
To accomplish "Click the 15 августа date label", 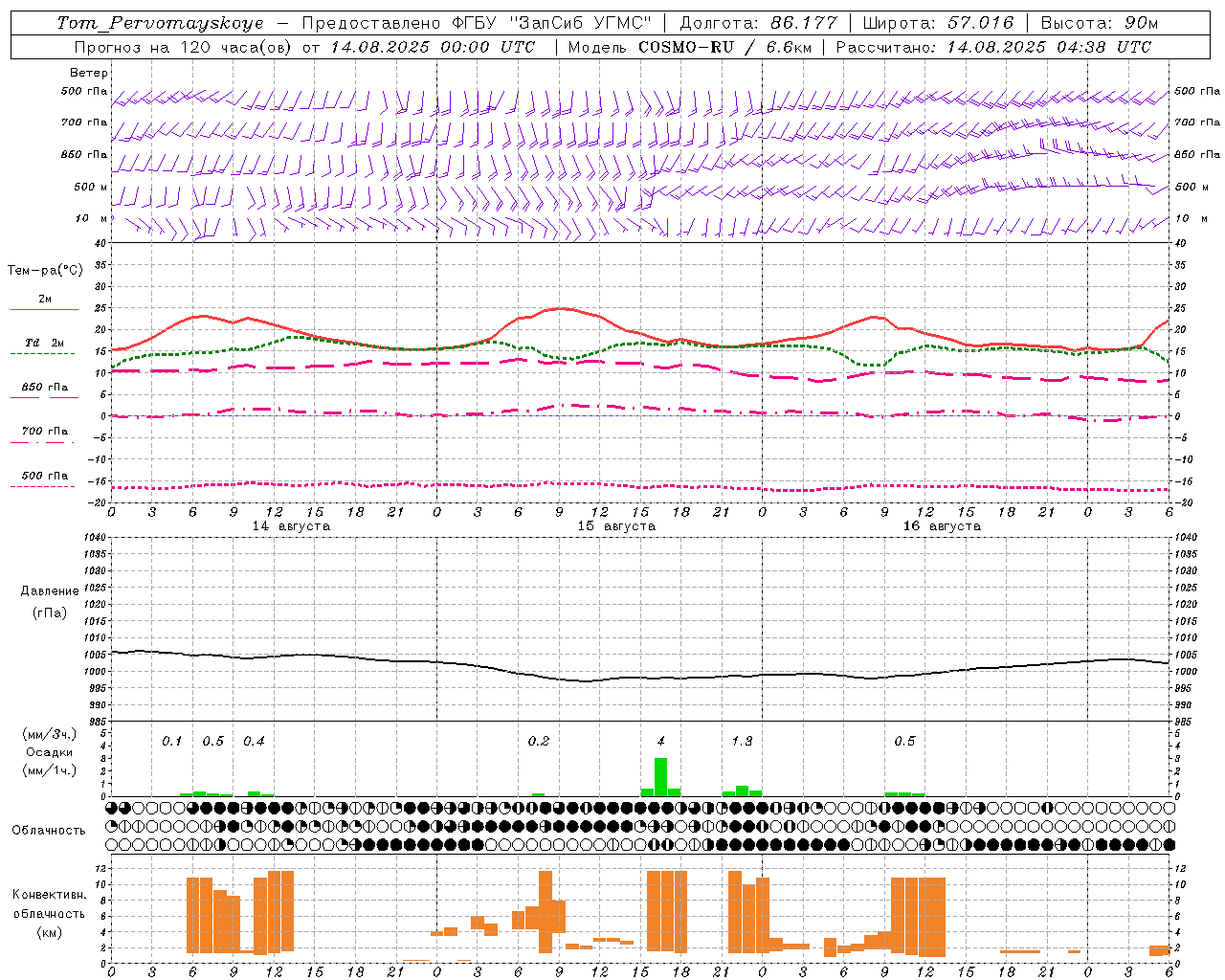I will coord(616,526).
